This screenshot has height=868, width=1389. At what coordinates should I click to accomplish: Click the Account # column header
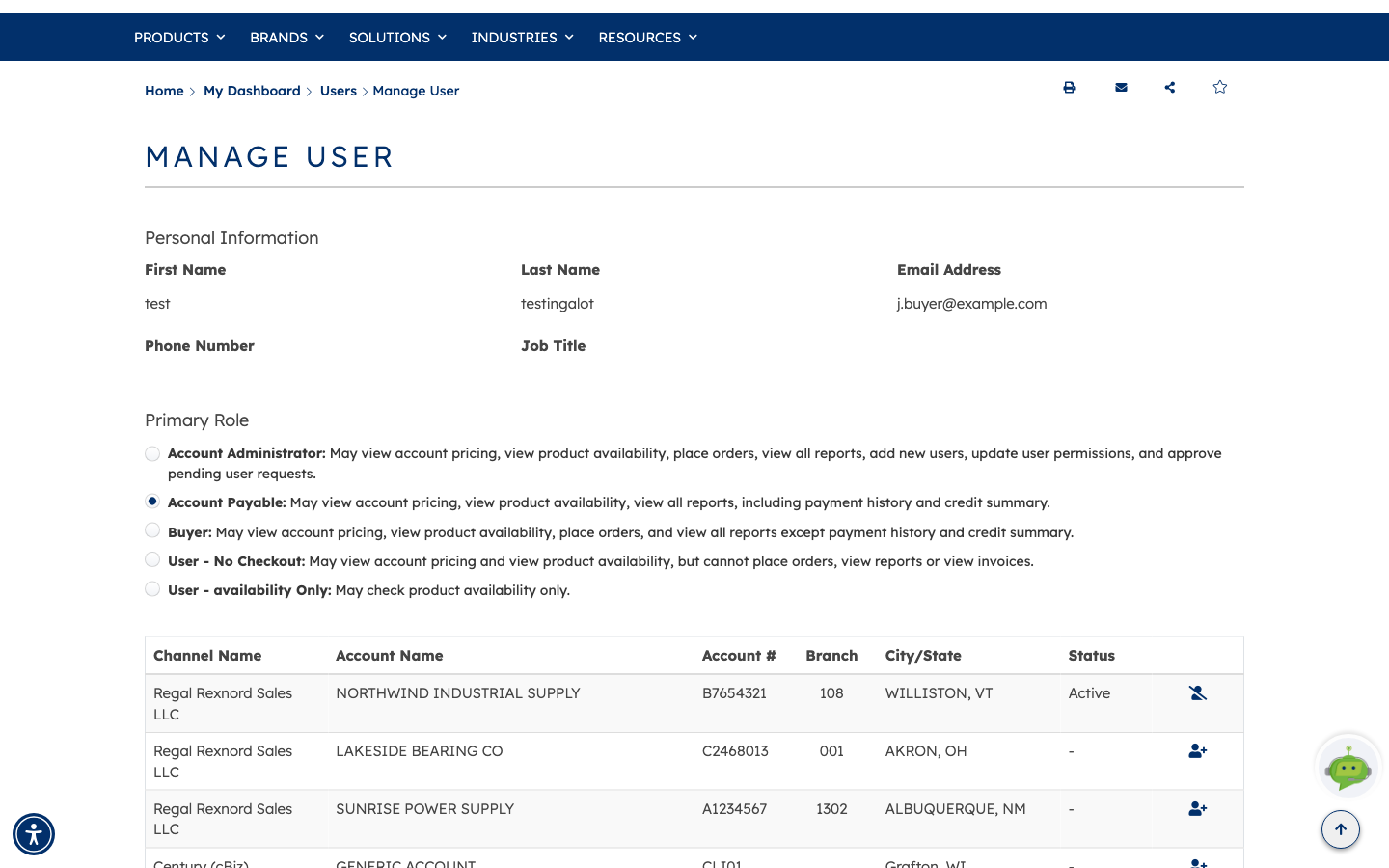(739, 656)
